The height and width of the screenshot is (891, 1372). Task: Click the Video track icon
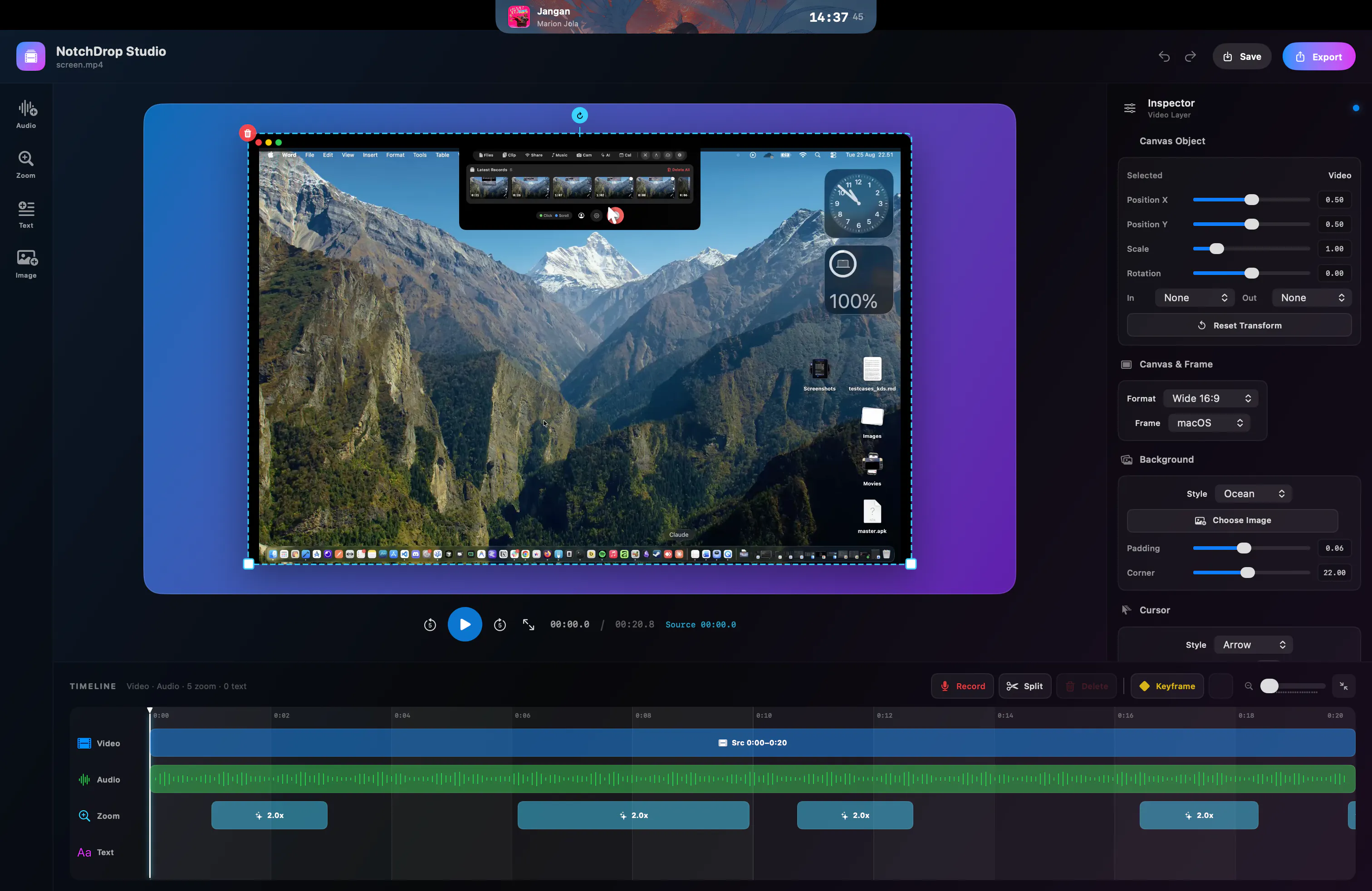[84, 743]
